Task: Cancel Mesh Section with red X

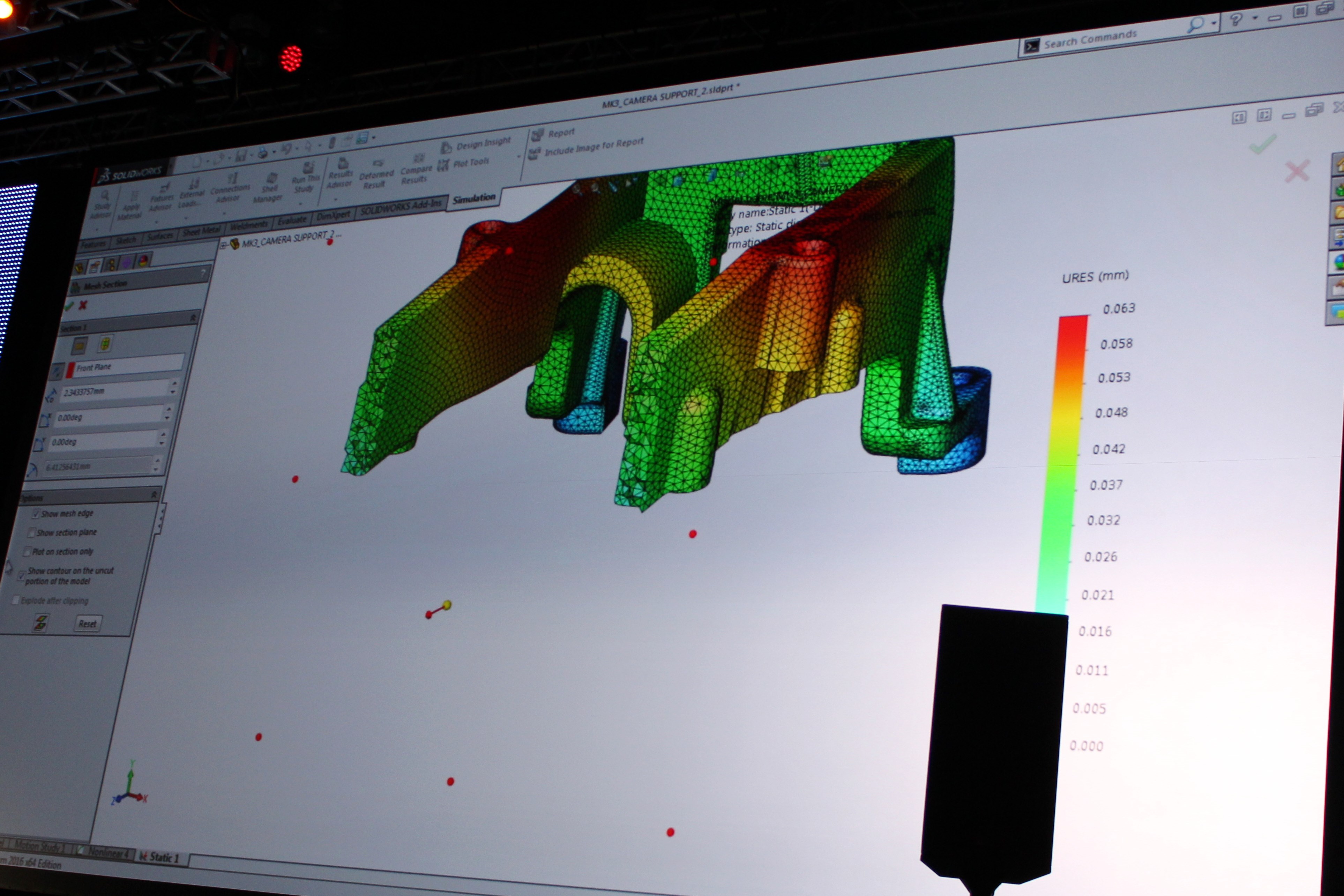Action: pos(83,305)
